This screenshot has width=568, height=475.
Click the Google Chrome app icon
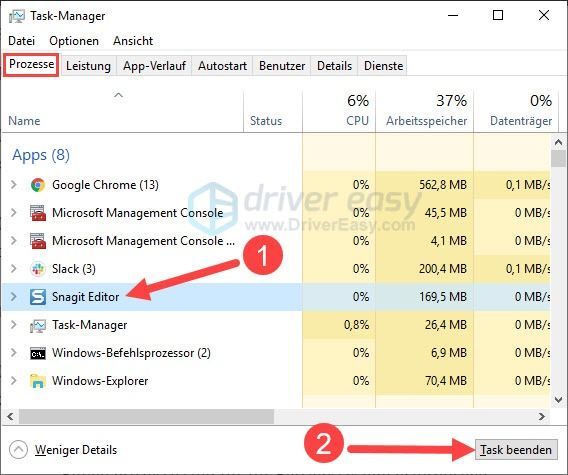click(38, 185)
